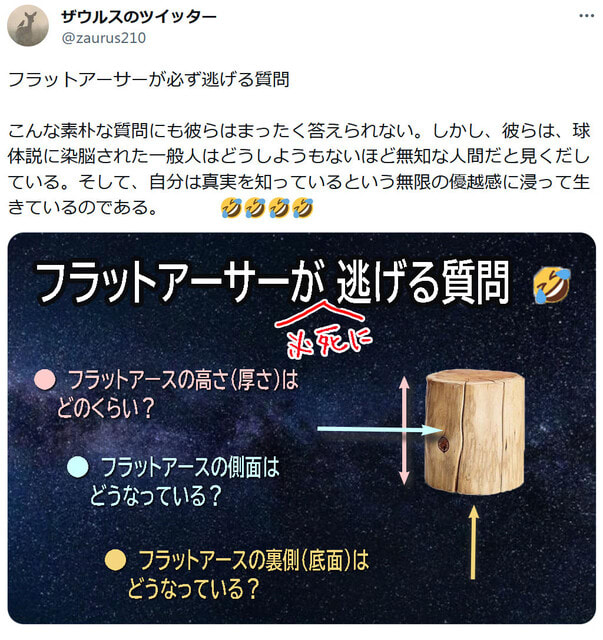Click the pink vertical double arrow
This screenshot has width=603, height=640.
pos(404,430)
